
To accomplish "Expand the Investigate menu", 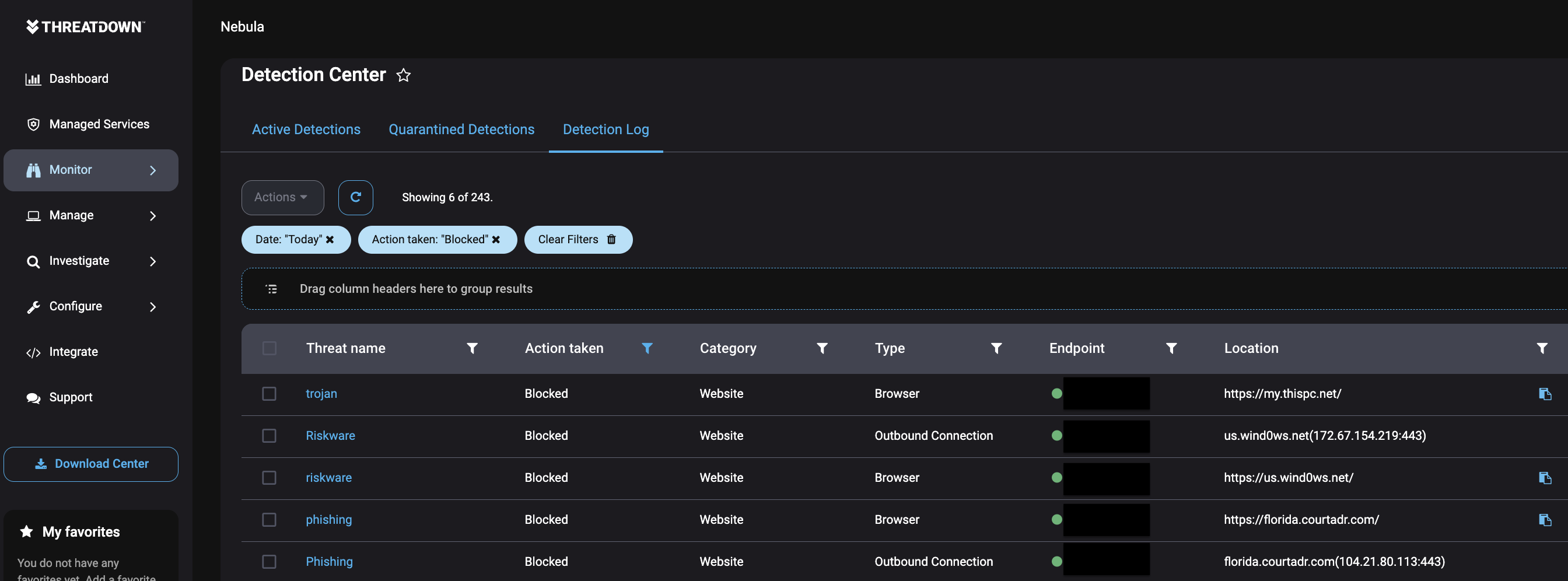I will (x=90, y=261).
